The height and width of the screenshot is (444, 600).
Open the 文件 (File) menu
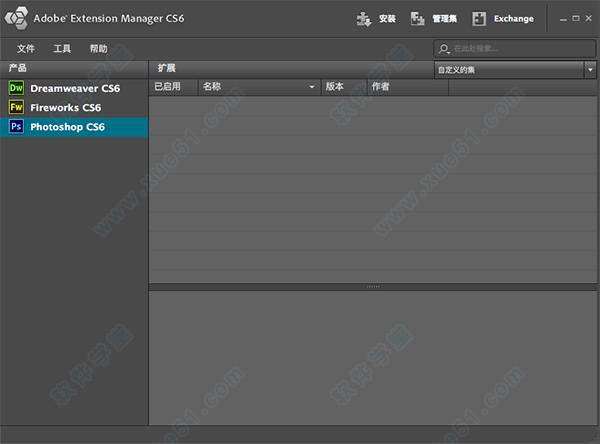26,49
